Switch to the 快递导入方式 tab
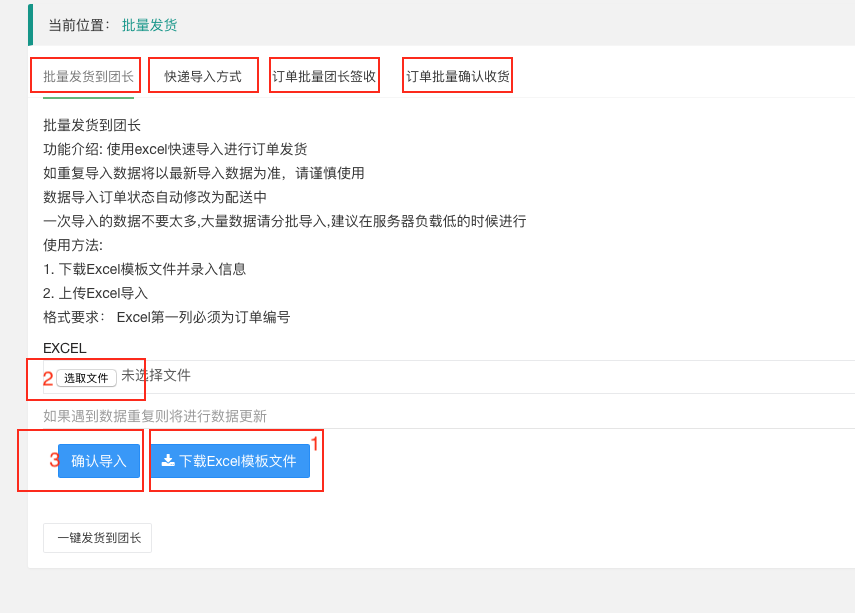This screenshot has width=855, height=613. [x=203, y=76]
